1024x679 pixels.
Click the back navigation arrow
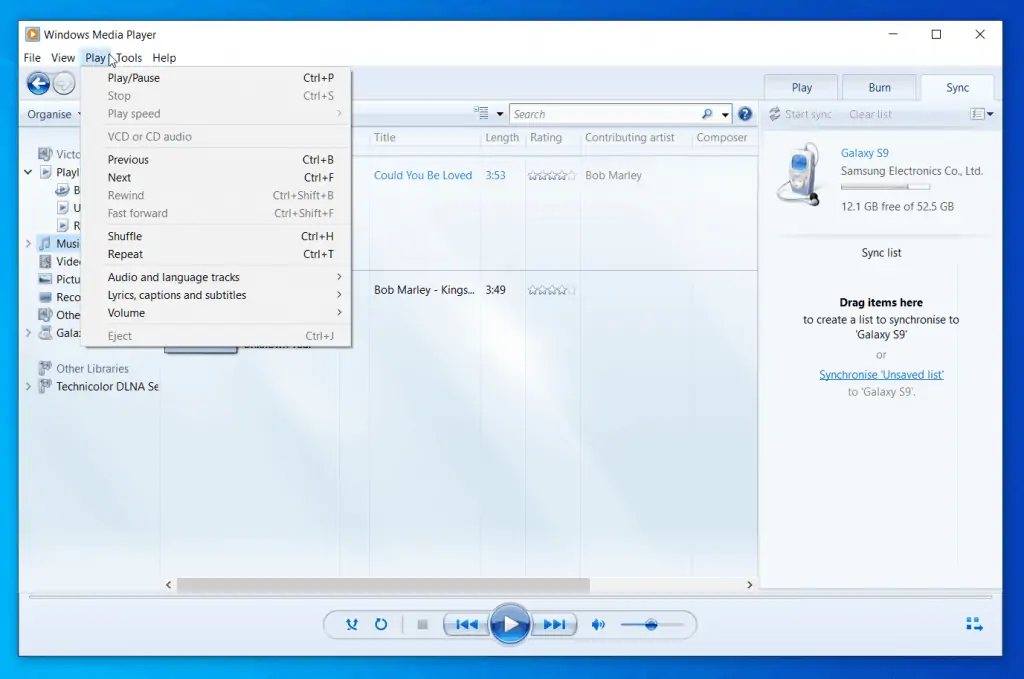click(38, 83)
